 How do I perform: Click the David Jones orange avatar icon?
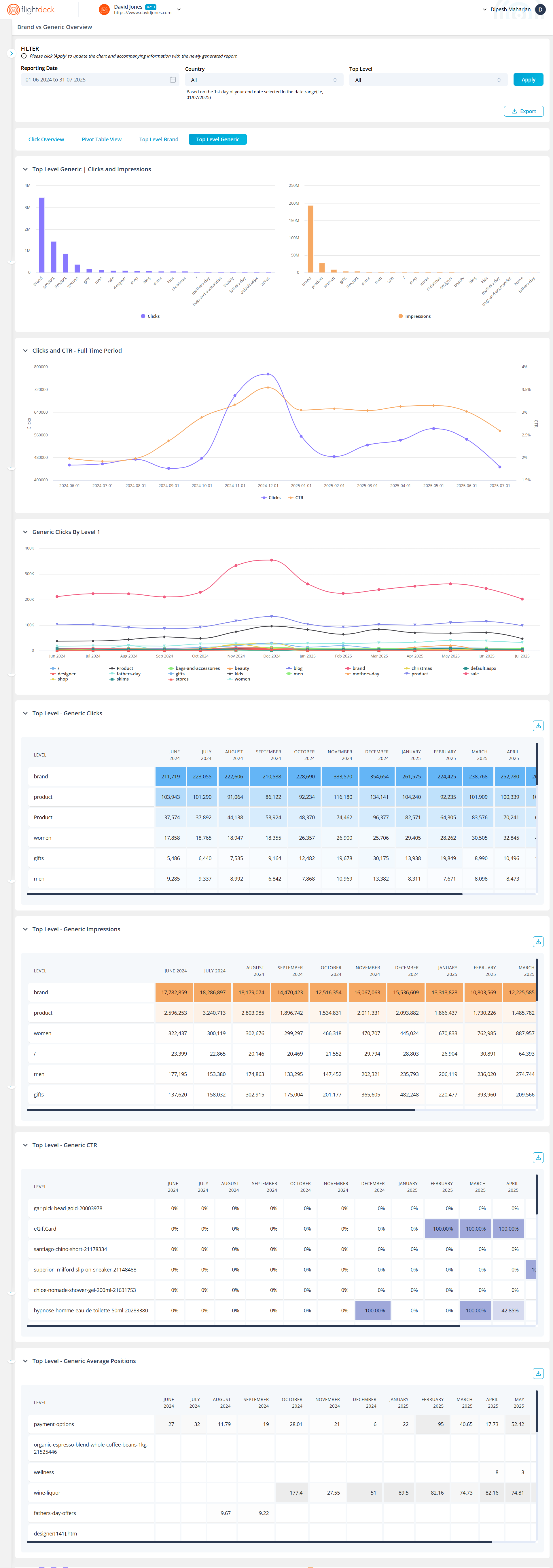(x=104, y=10)
